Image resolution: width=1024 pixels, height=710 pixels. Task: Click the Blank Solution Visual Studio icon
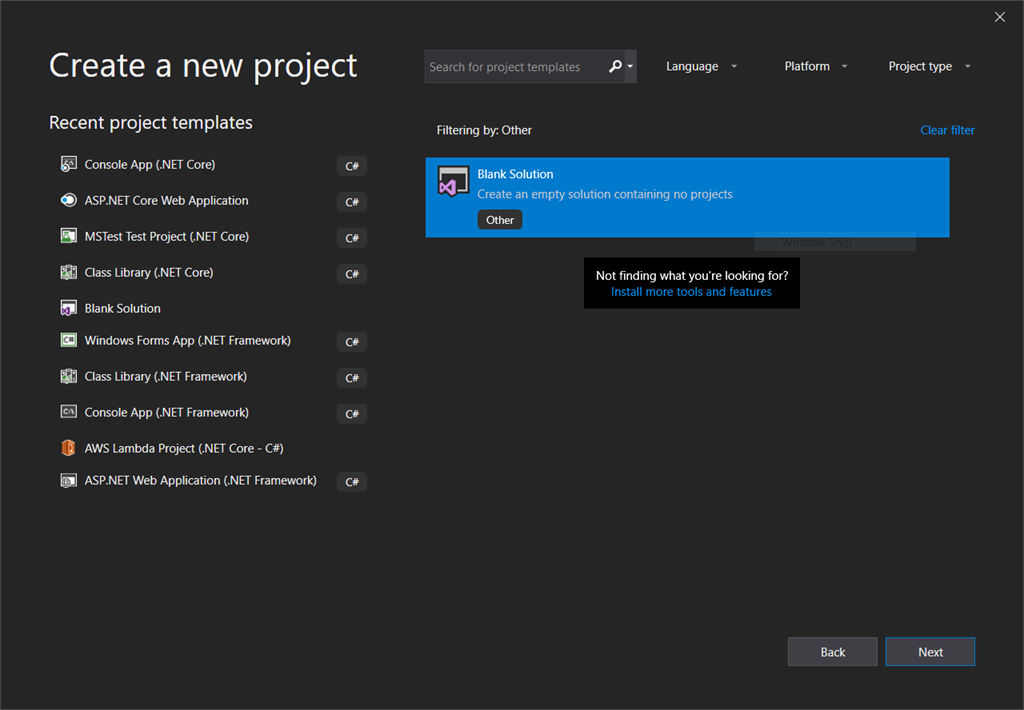453,183
